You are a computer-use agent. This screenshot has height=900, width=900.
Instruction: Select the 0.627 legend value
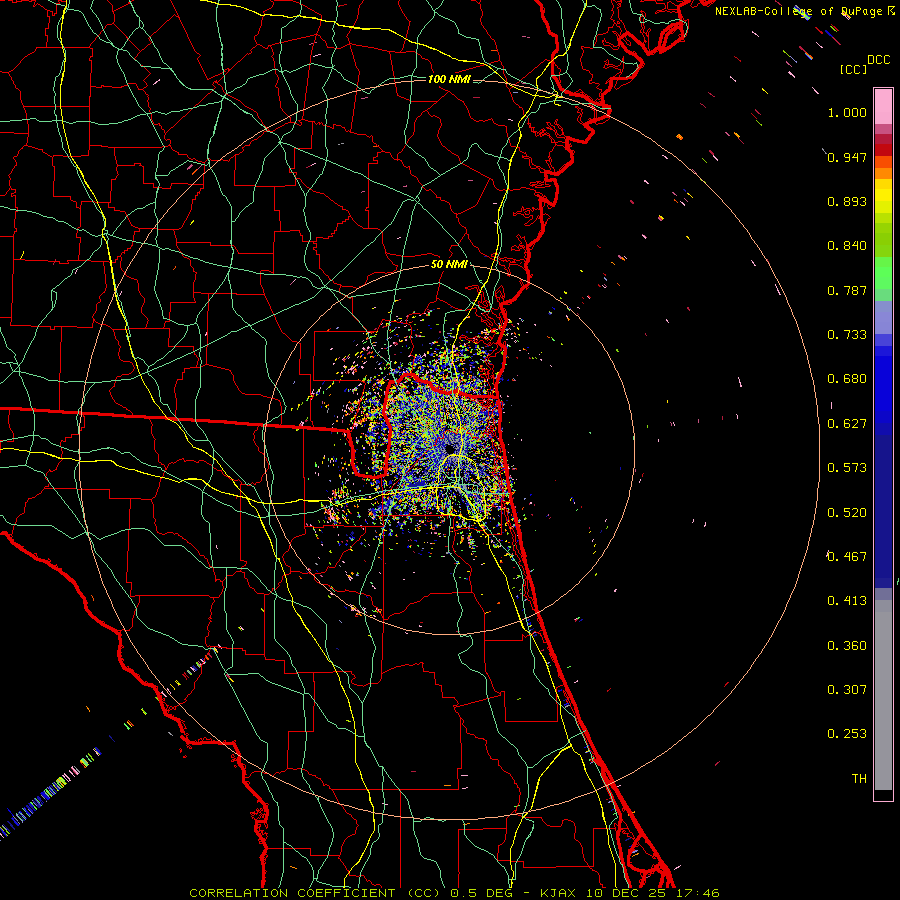847,424
